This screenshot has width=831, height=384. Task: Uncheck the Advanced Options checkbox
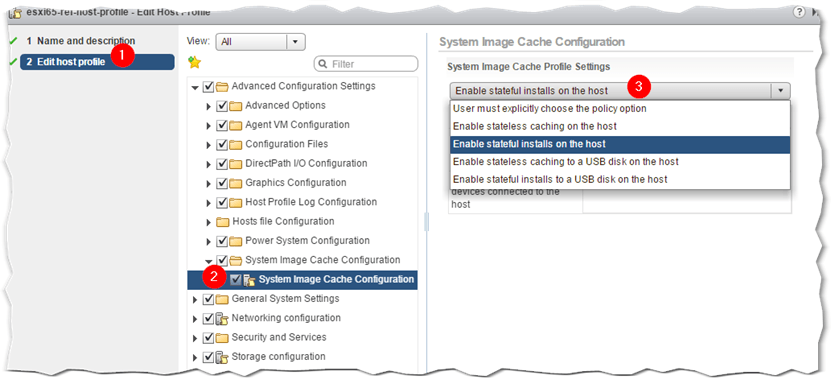tap(223, 106)
